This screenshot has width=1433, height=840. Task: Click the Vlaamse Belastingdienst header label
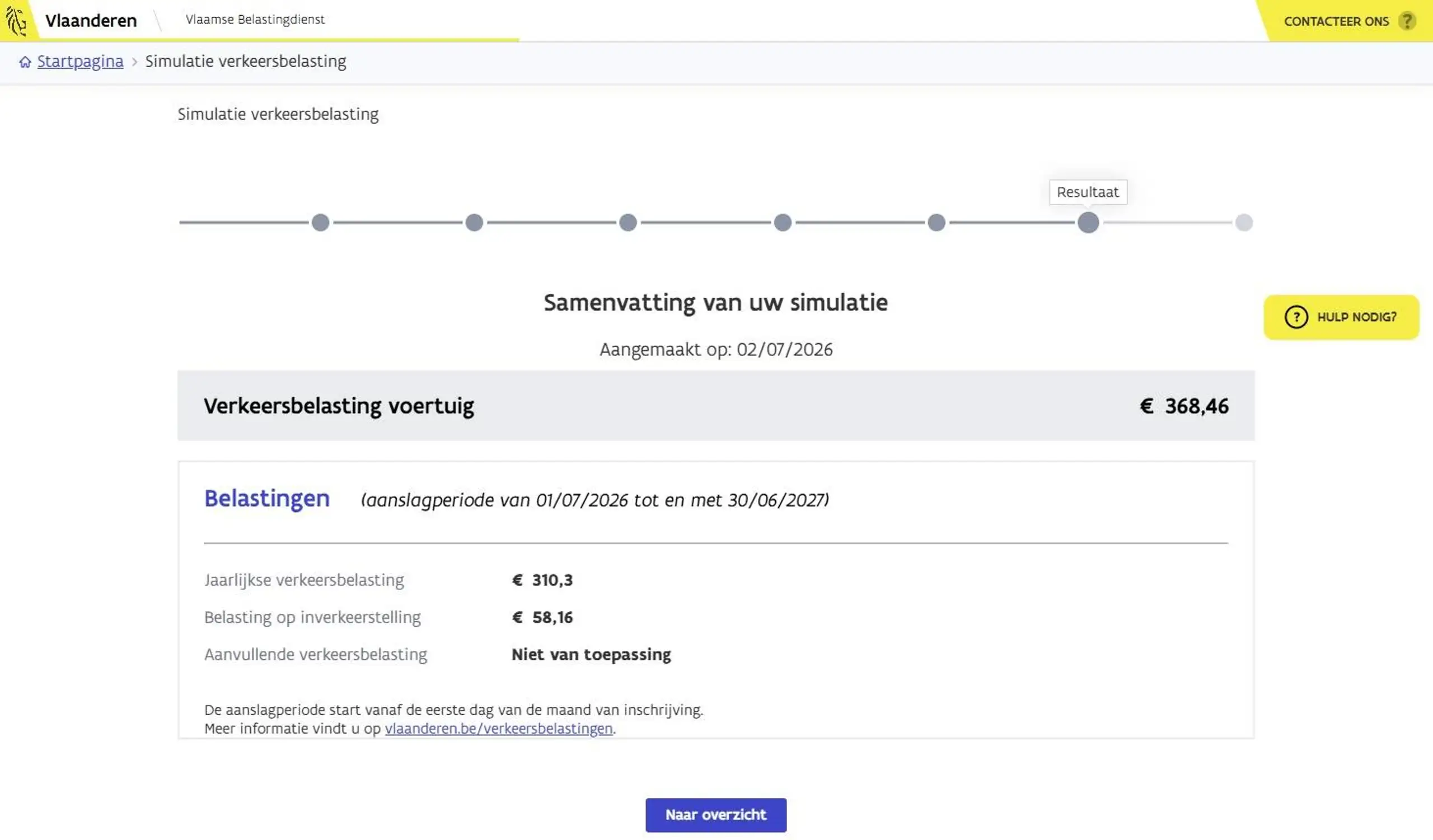pos(255,20)
